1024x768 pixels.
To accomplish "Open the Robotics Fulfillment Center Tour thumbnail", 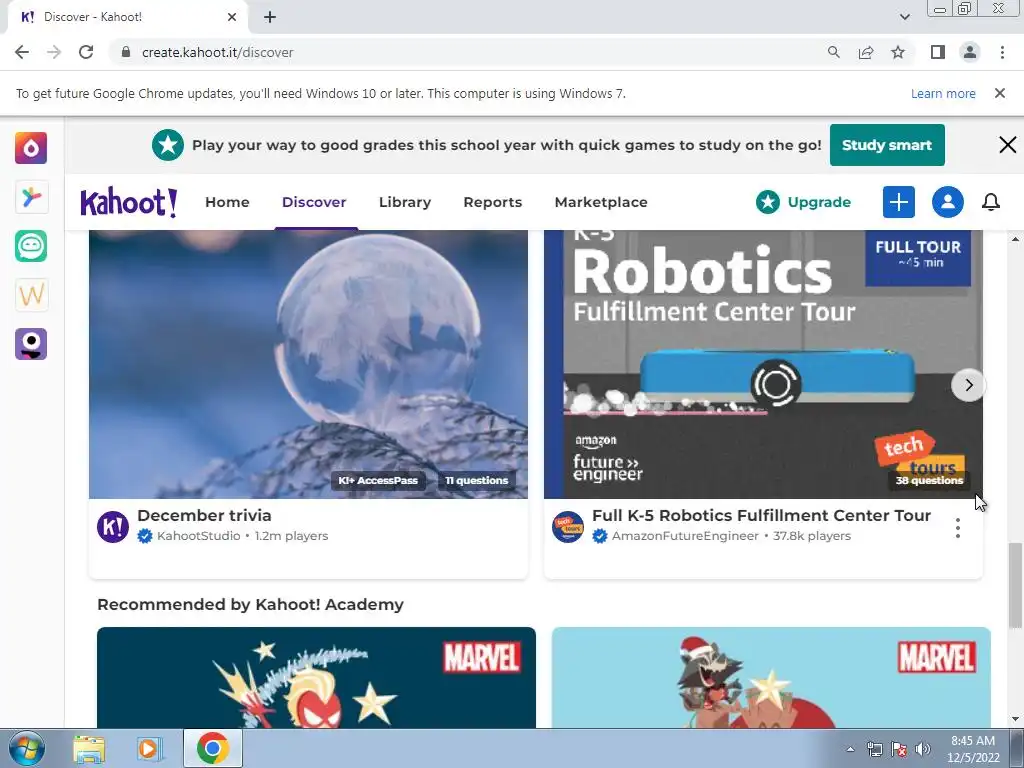I will (763, 364).
